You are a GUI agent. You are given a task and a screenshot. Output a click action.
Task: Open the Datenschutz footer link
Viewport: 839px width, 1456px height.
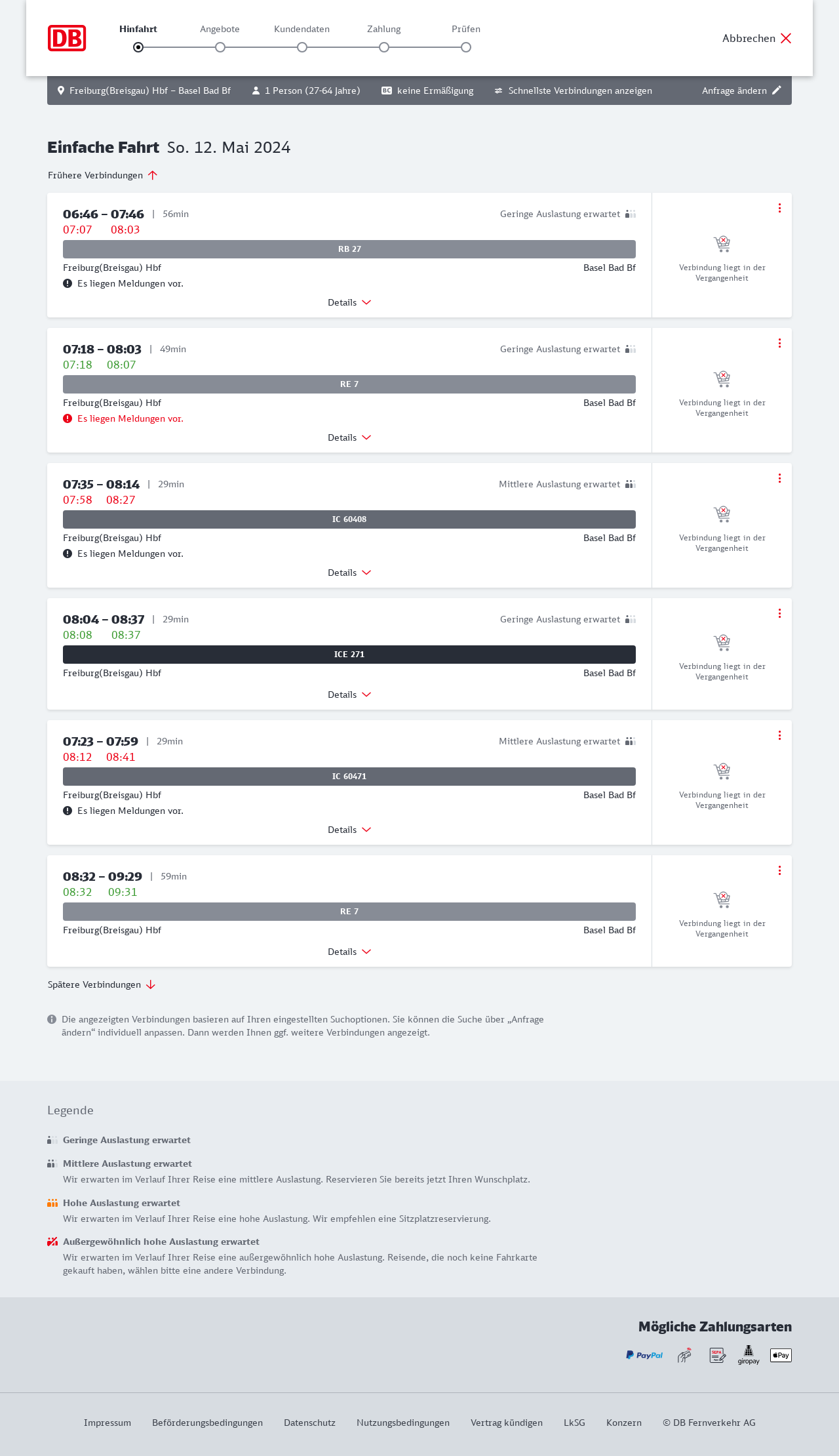pyautogui.click(x=309, y=1423)
